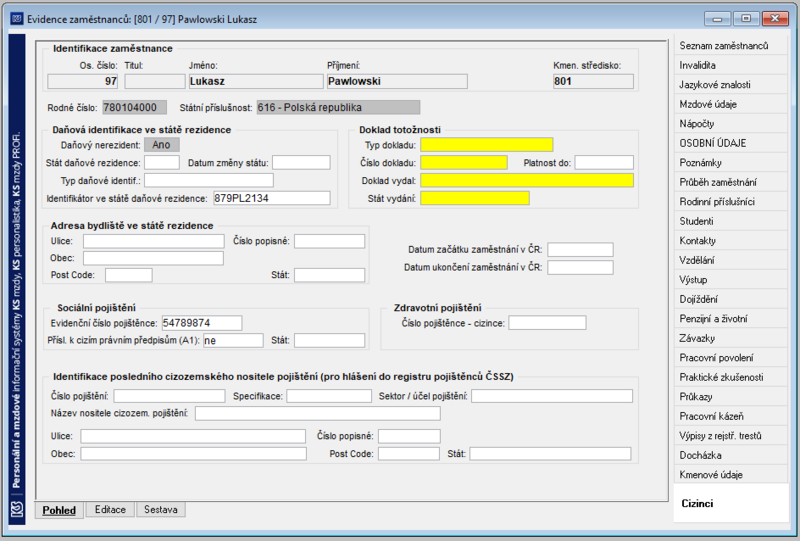The width and height of the screenshot is (800, 541).
Task: Click the KS application icon in title bar
Action: pyautogui.click(x=16, y=19)
